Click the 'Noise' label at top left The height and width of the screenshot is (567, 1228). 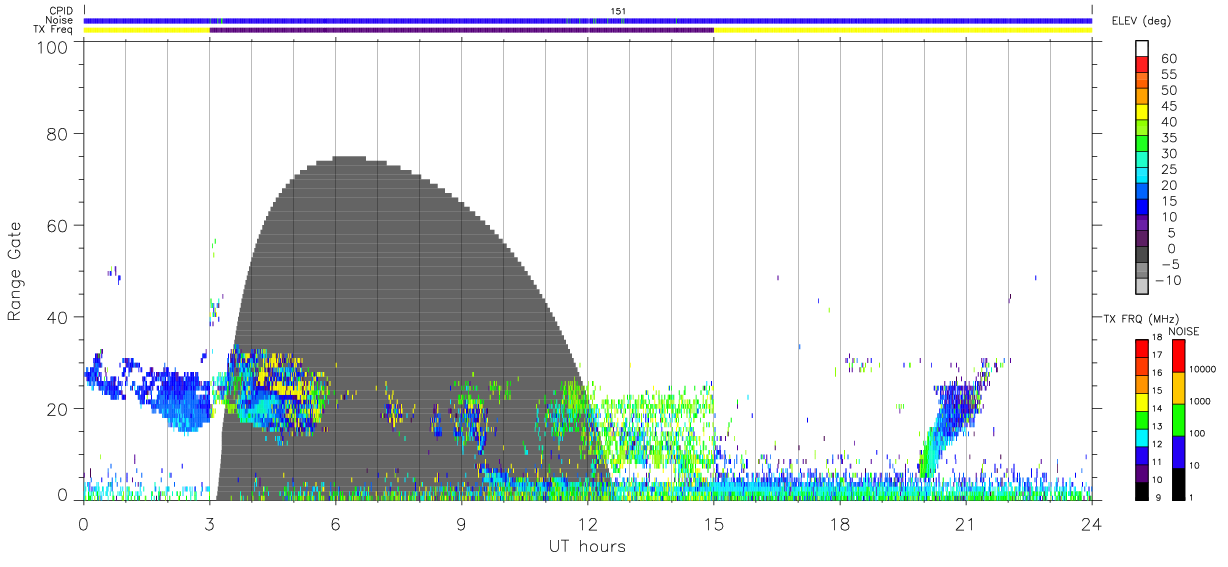click(60, 20)
